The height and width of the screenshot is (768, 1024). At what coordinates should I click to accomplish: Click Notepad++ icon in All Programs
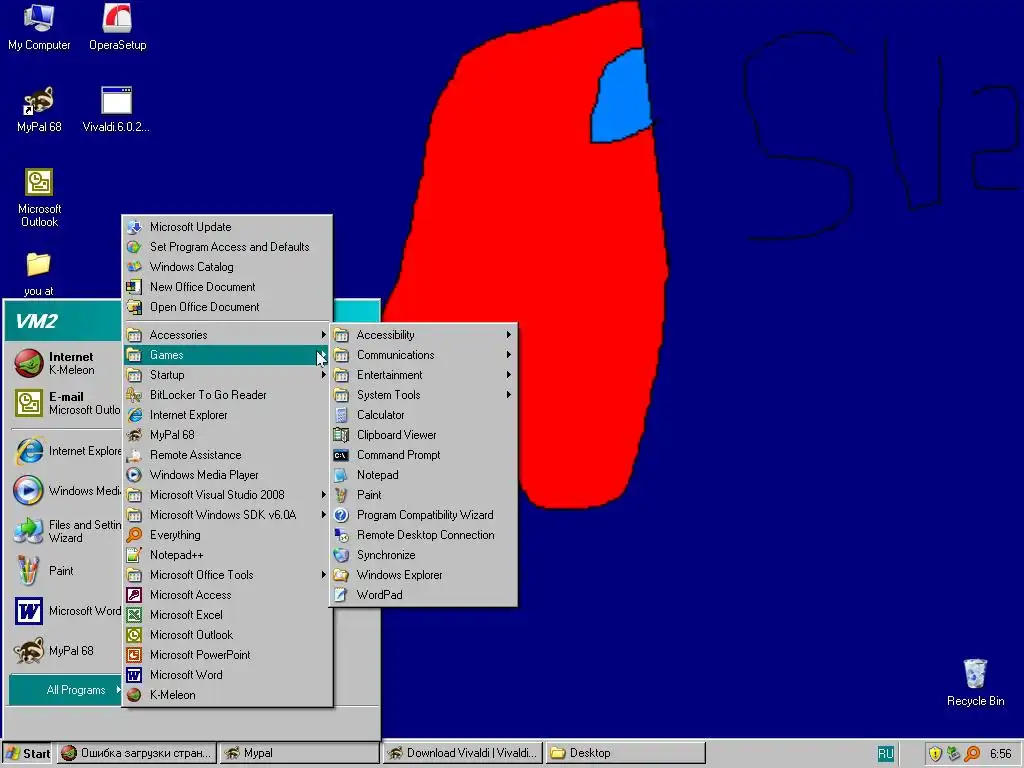134,555
